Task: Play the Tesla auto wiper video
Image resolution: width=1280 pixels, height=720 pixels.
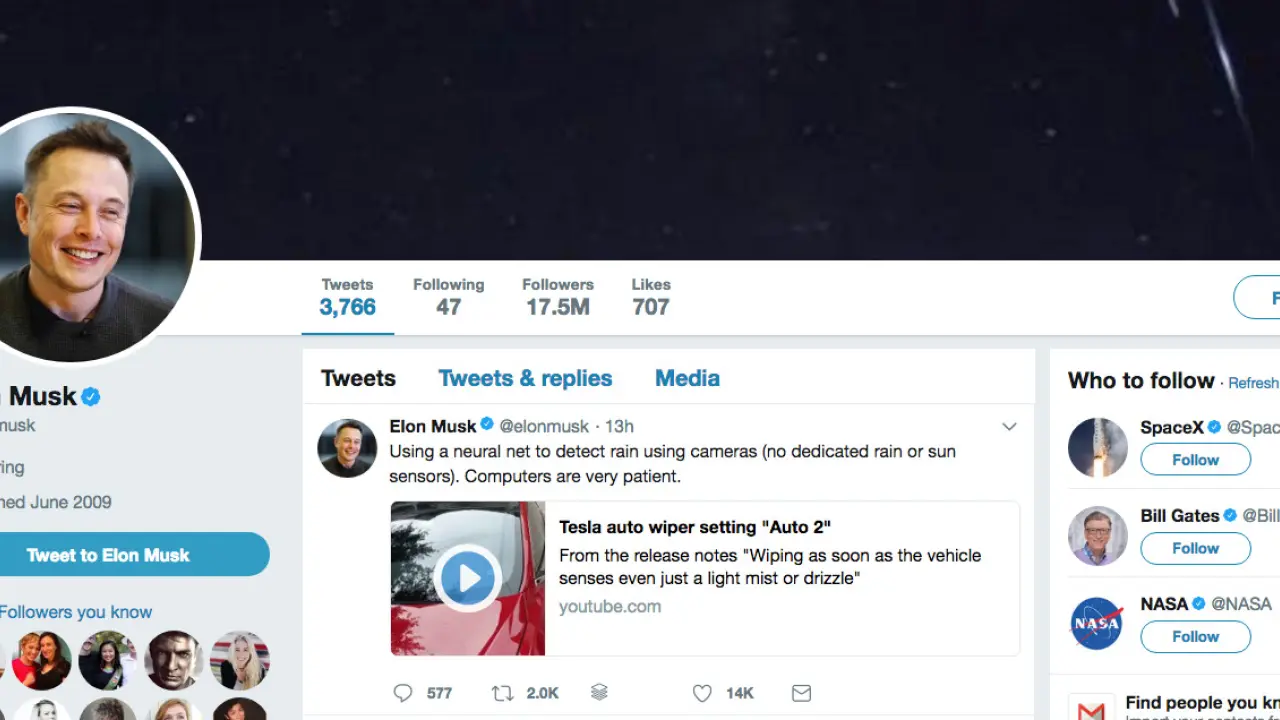Action: coord(467,578)
